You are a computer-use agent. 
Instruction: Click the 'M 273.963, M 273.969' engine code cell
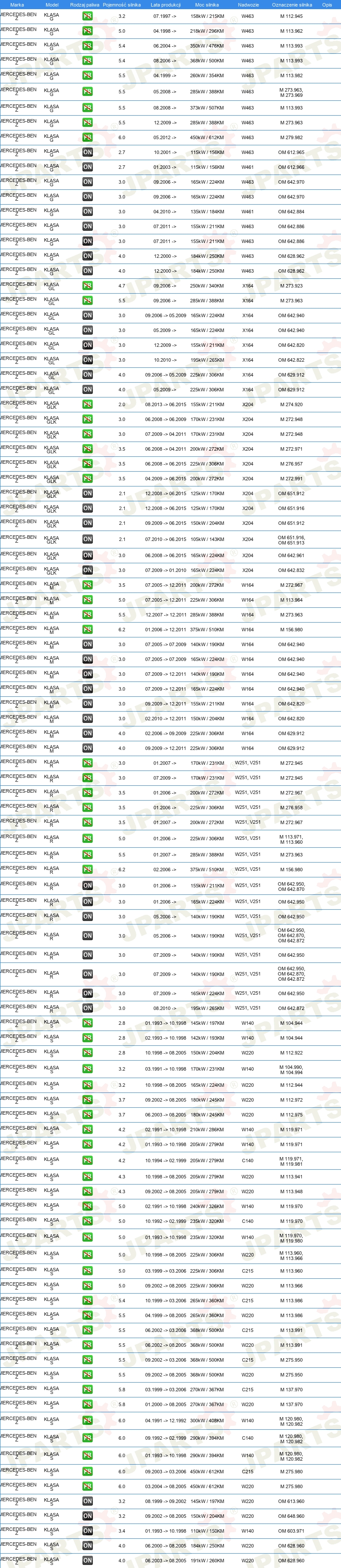pyautogui.click(x=291, y=92)
